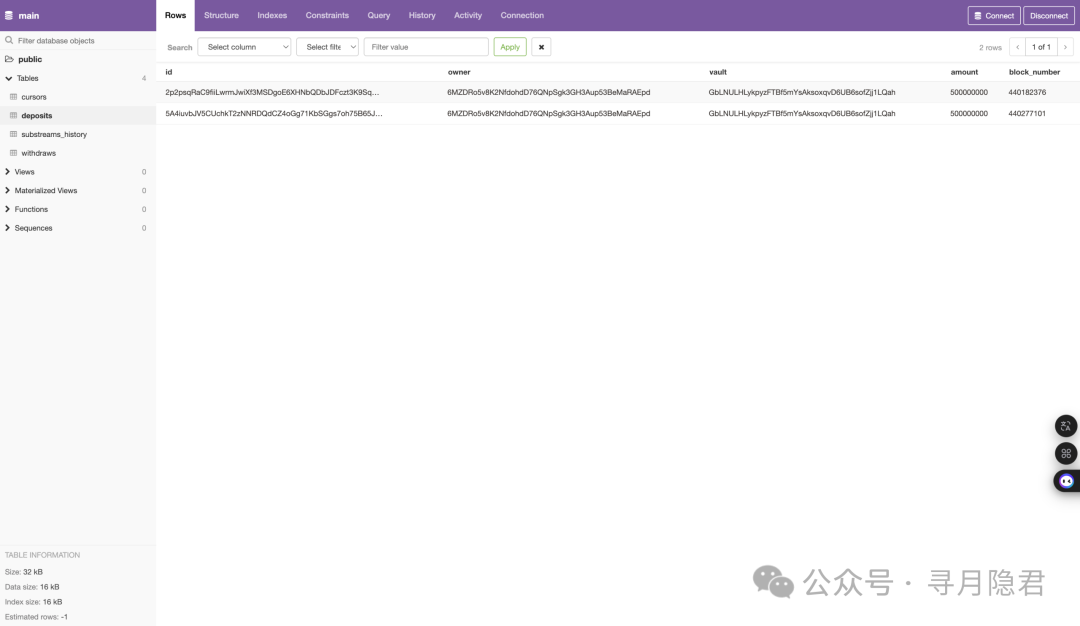Select the deposits table

point(37,116)
